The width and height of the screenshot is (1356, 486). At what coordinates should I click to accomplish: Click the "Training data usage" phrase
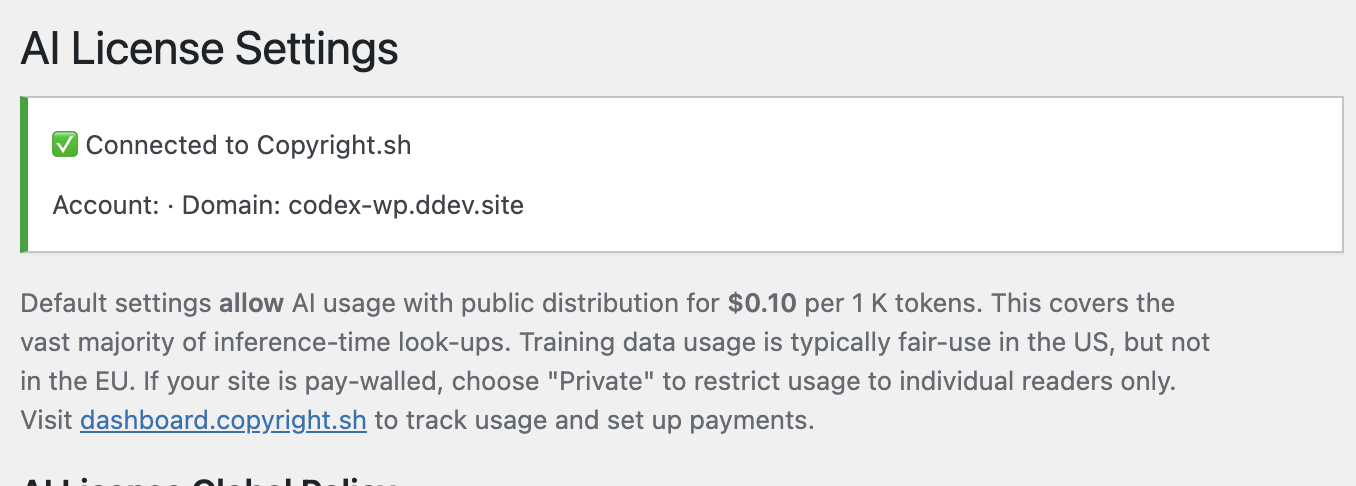[x=614, y=342]
